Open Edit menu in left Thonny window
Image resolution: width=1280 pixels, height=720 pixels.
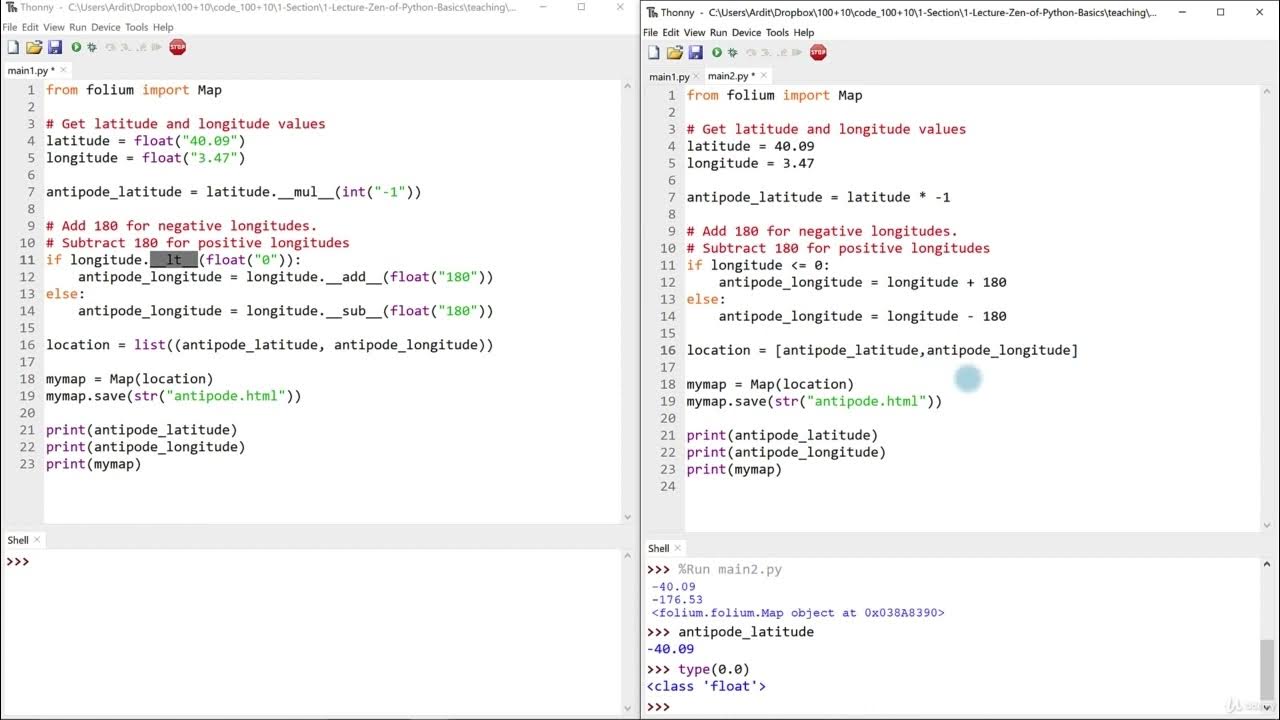click(x=30, y=27)
